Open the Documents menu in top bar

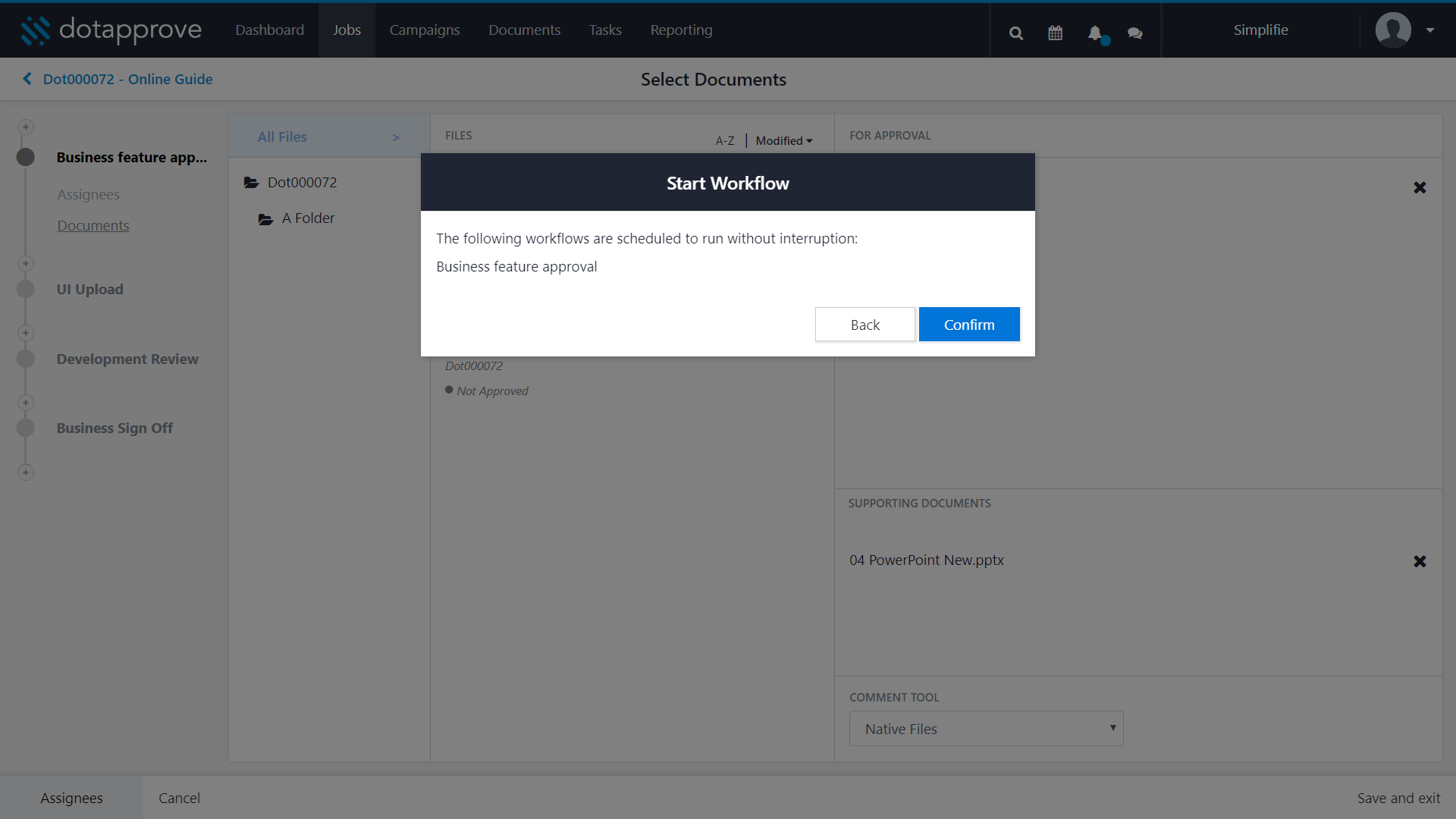point(525,30)
